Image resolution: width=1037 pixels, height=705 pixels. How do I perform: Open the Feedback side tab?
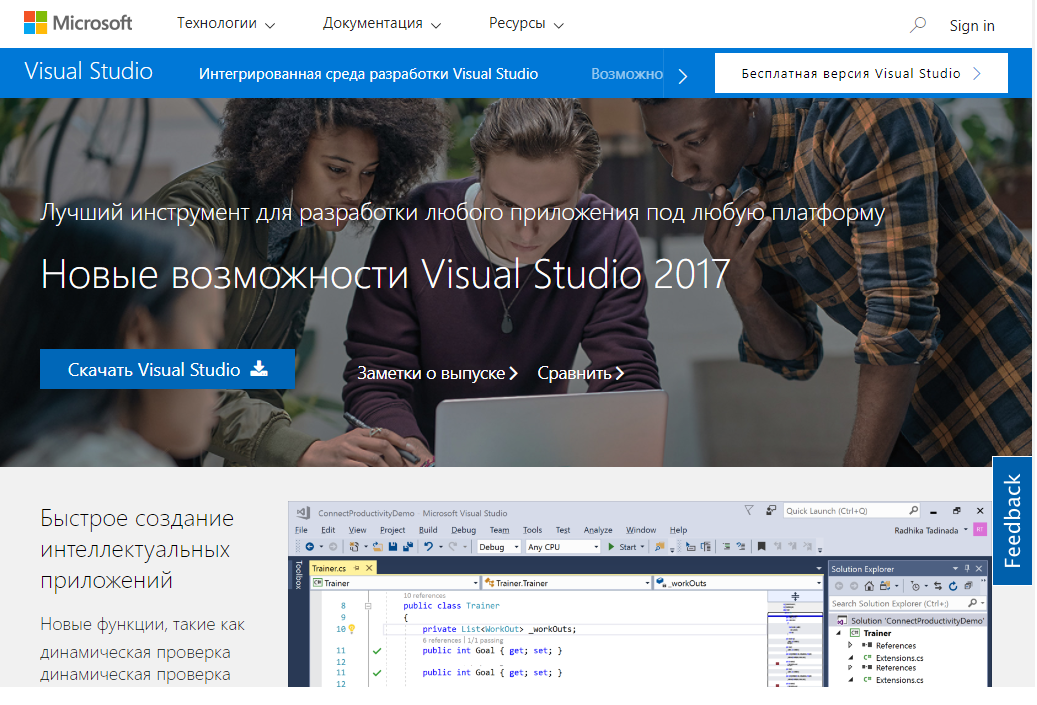(x=1013, y=521)
